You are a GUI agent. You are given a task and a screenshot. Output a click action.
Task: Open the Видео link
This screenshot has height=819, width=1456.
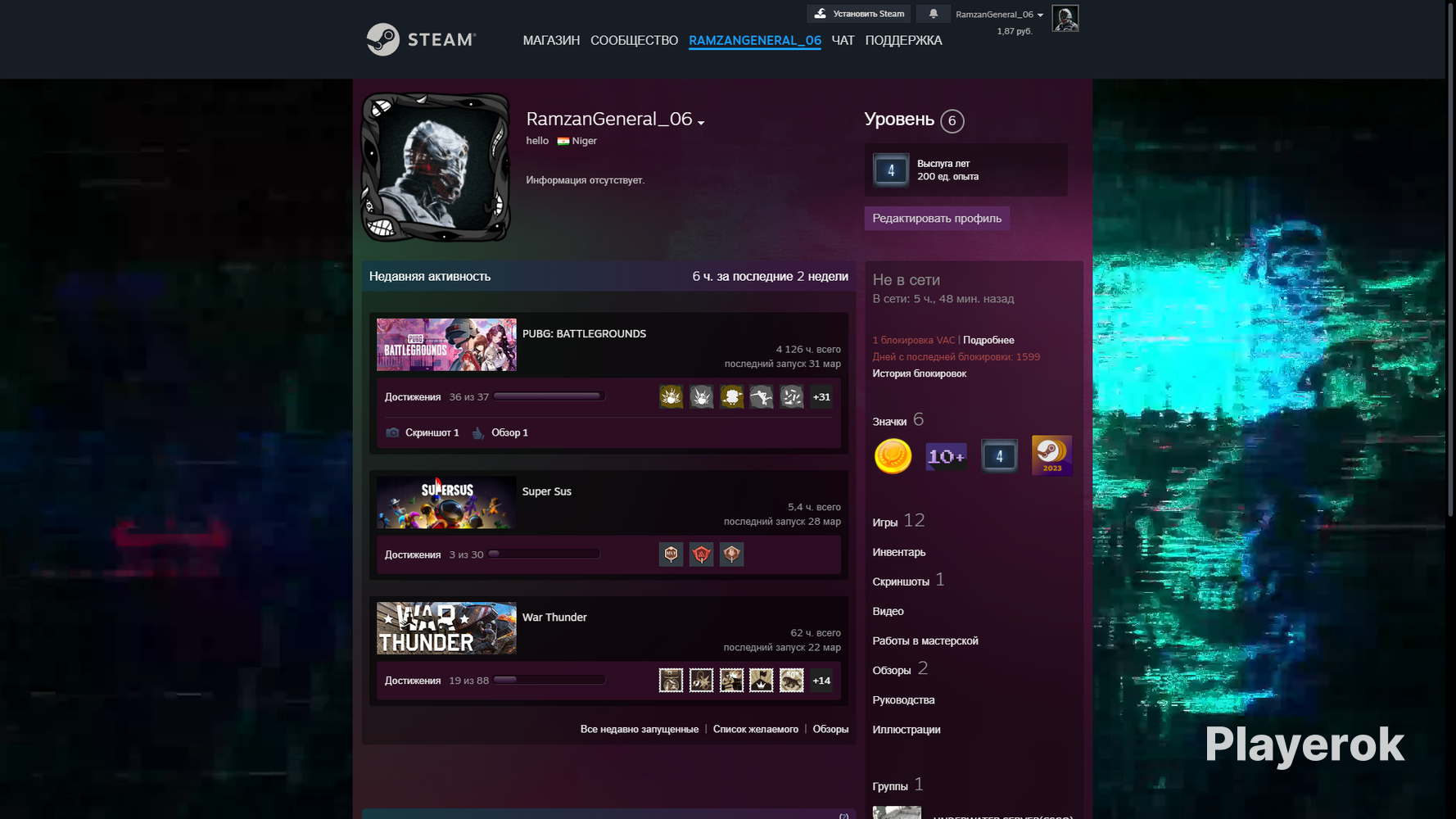click(888, 611)
